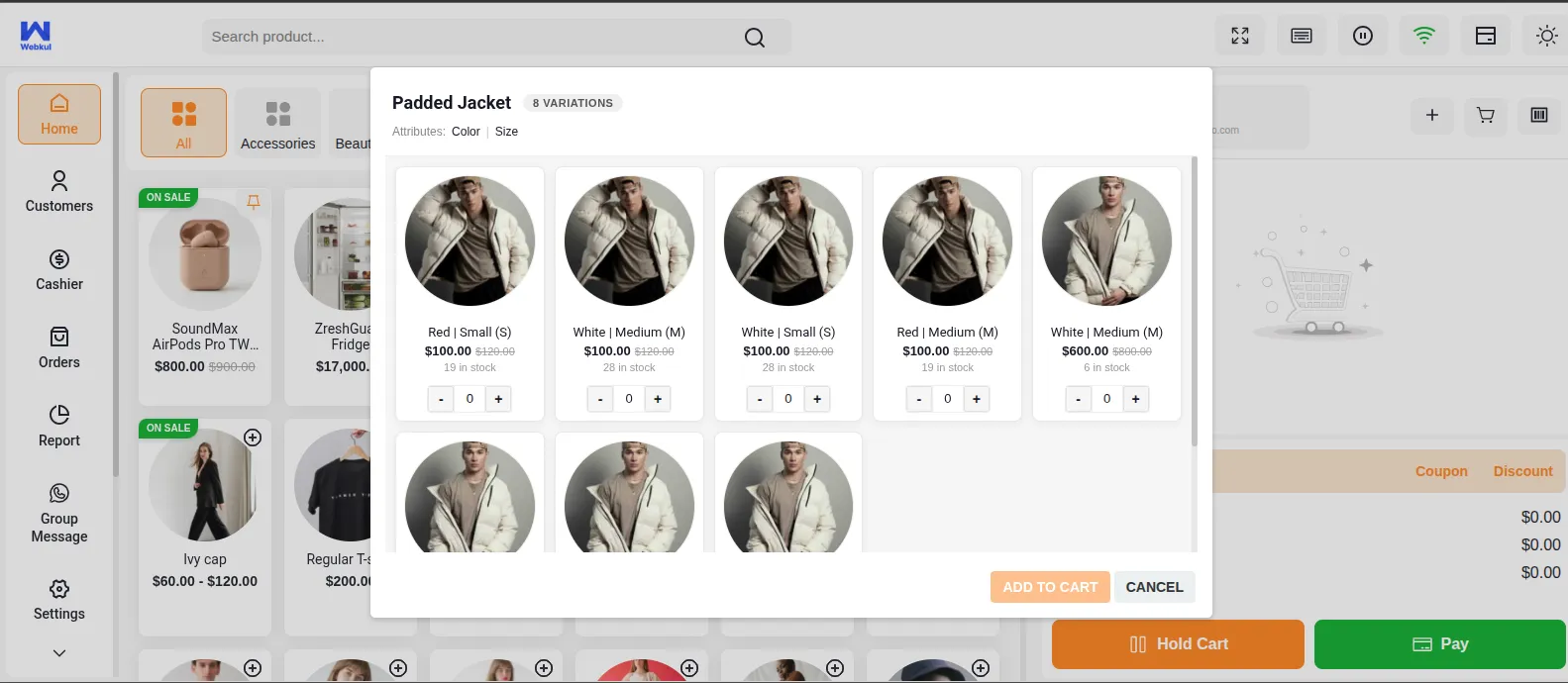Click '6 in stock' text

tap(1106, 368)
